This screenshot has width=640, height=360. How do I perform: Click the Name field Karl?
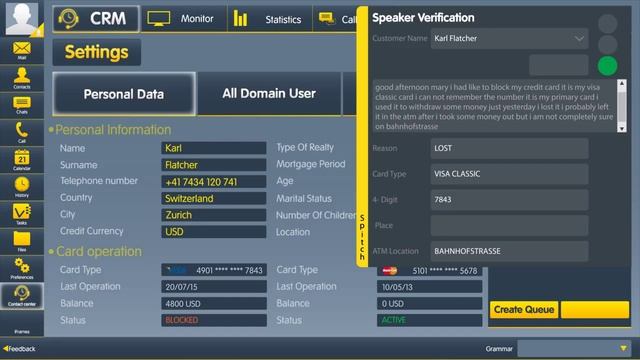click(x=214, y=148)
